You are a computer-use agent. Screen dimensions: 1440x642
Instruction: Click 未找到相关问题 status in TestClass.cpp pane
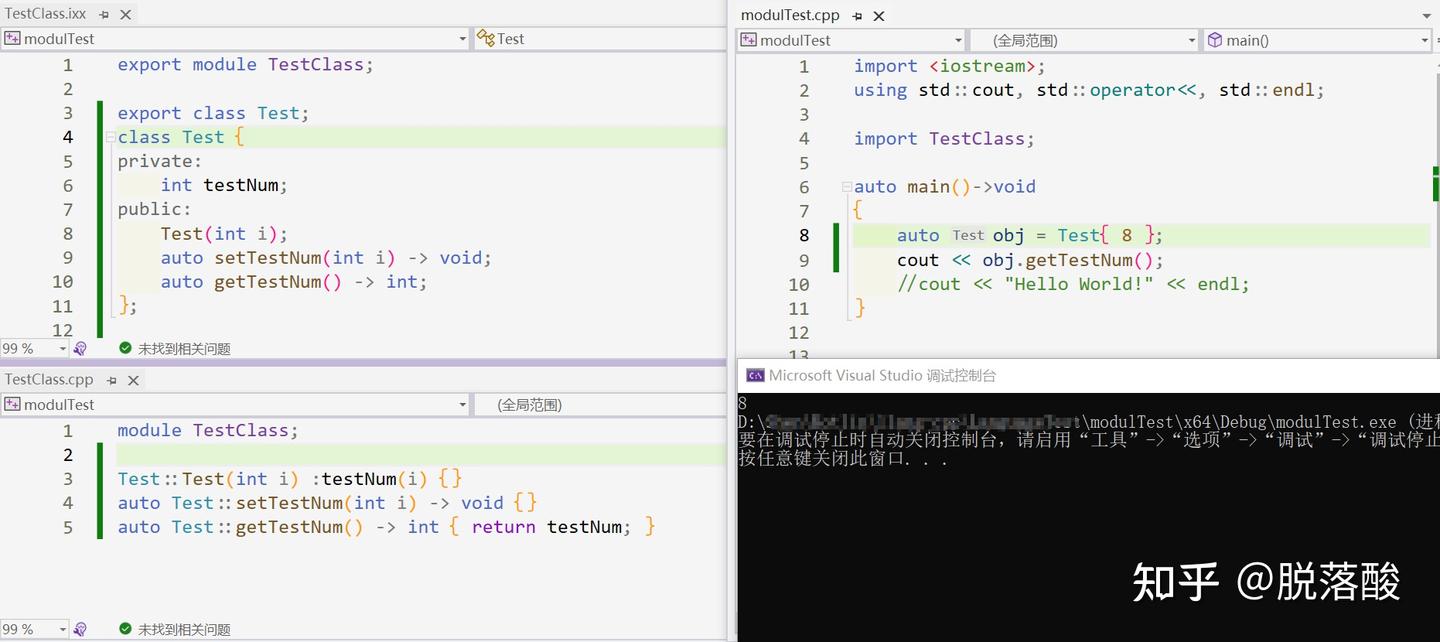pos(184,630)
